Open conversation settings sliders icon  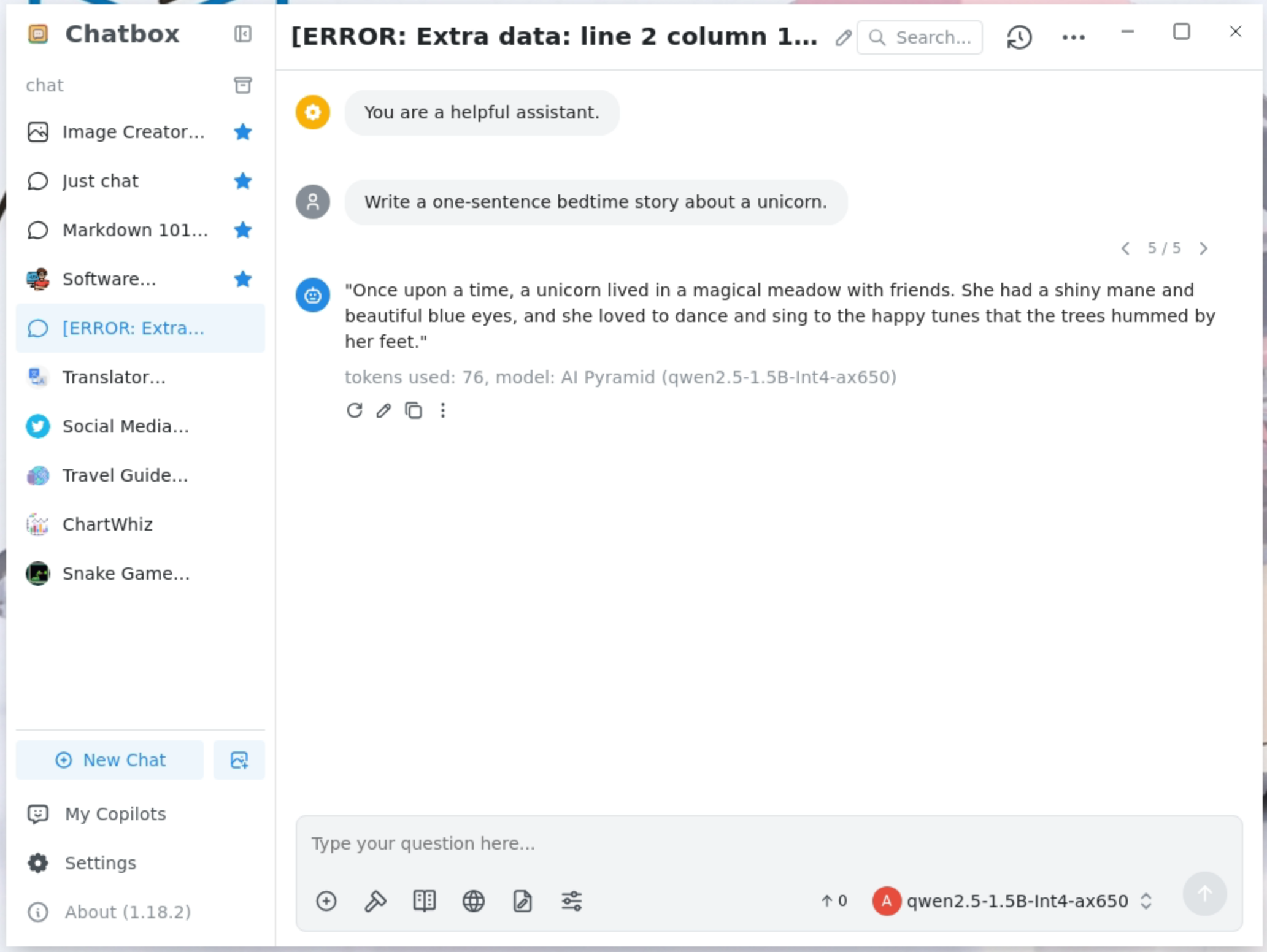(x=571, y=901)
